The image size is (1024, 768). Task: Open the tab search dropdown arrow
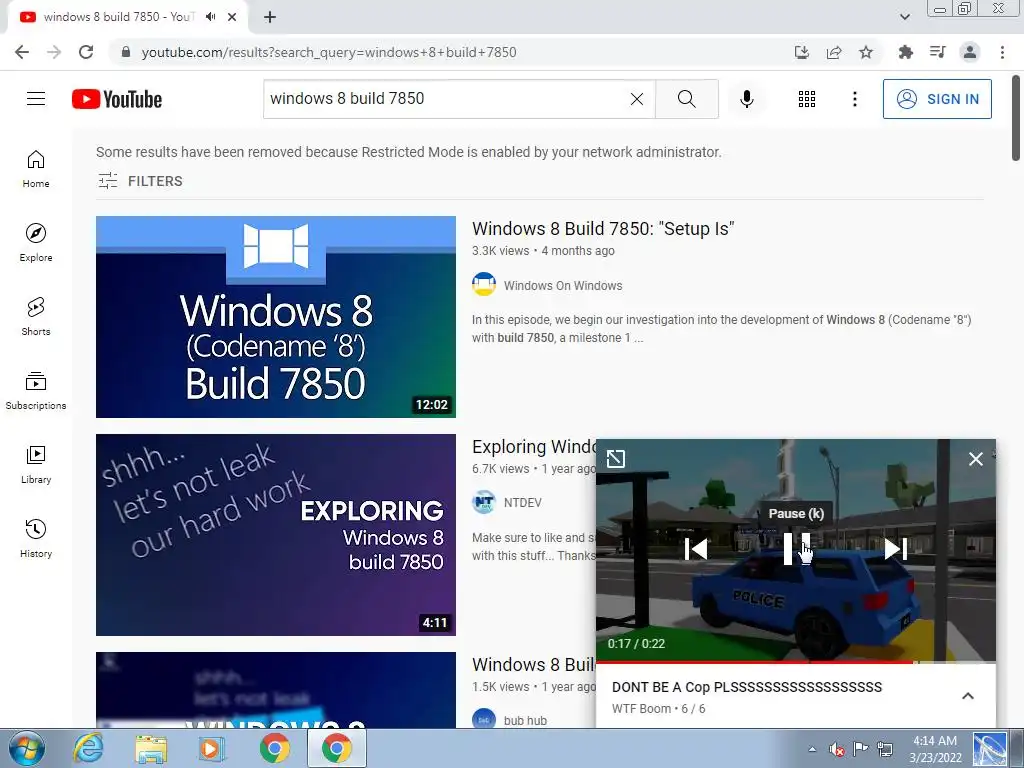pyautogui.click(x=904, y=17)
